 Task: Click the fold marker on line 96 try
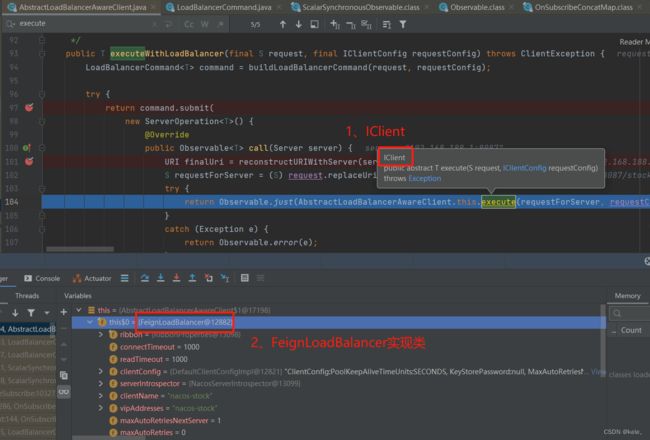point(42,94)
